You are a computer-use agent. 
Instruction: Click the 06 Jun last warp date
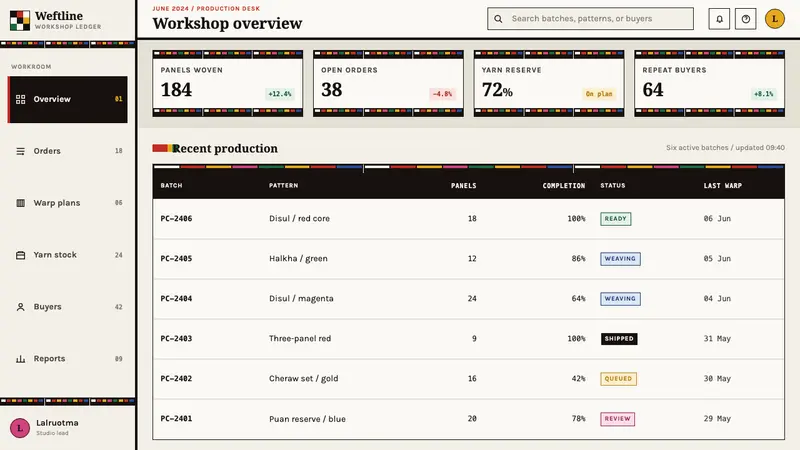pos(717,218)
